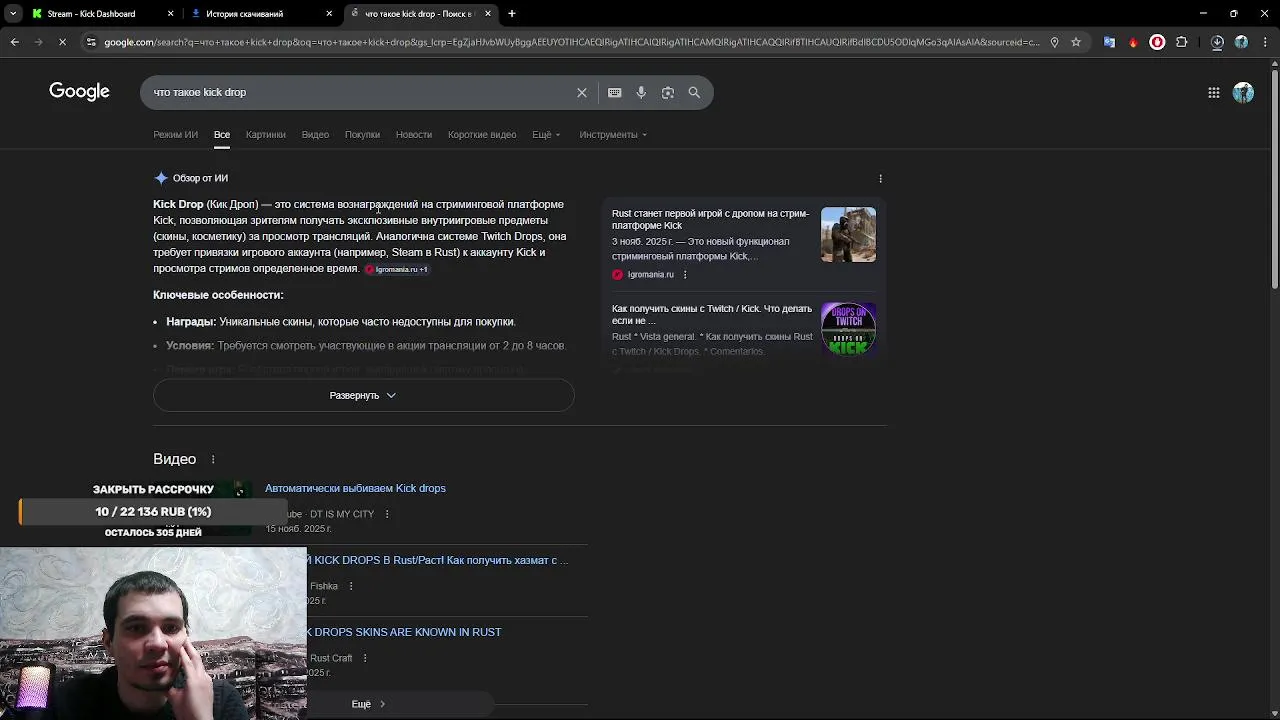The width and height of the screenshot is (1280, 720).
Task: Show Chrome downloads icon
Action: pos(1217,42)
